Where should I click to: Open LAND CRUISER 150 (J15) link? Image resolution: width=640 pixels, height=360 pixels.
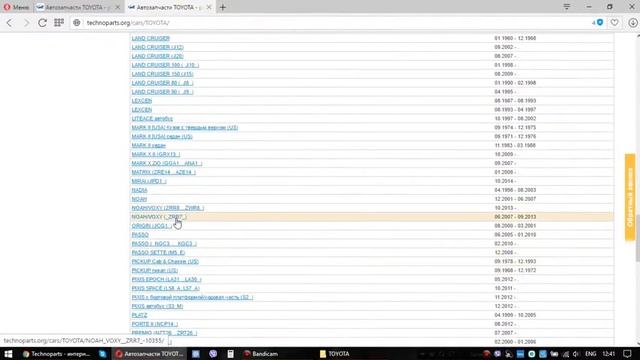(162, 74)
